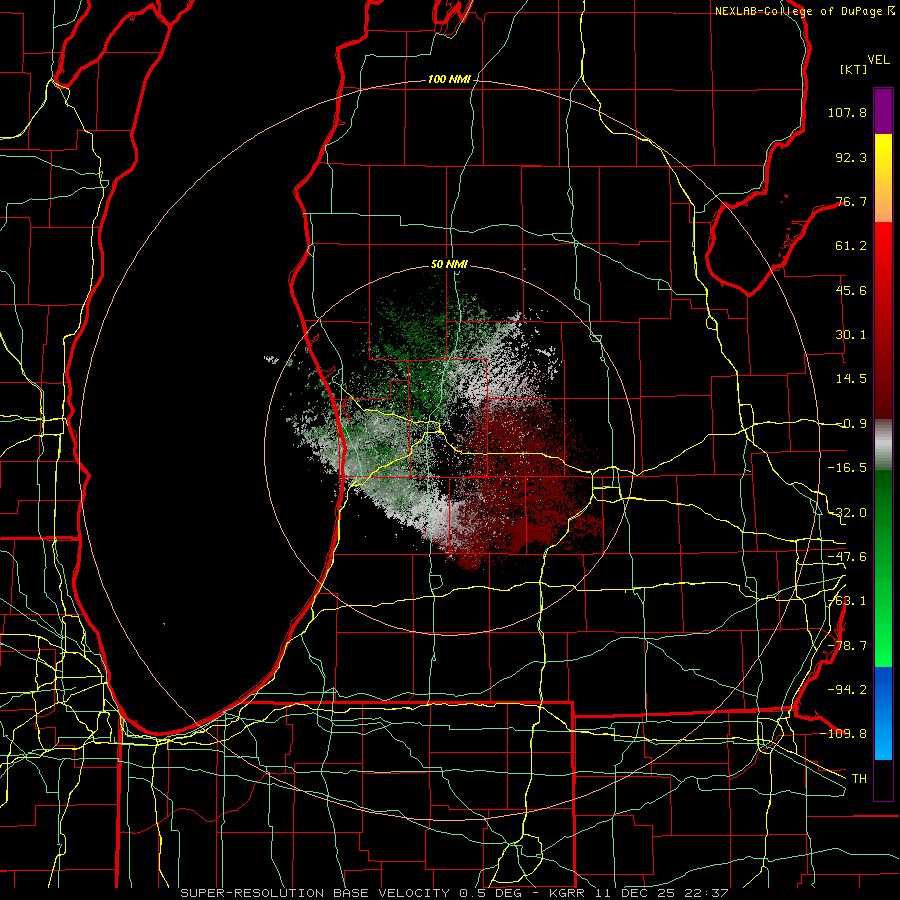This screenshot has width=900, height=900.
Task: Click the 100 NMI range ring label
Action: [x=449, y=79]
